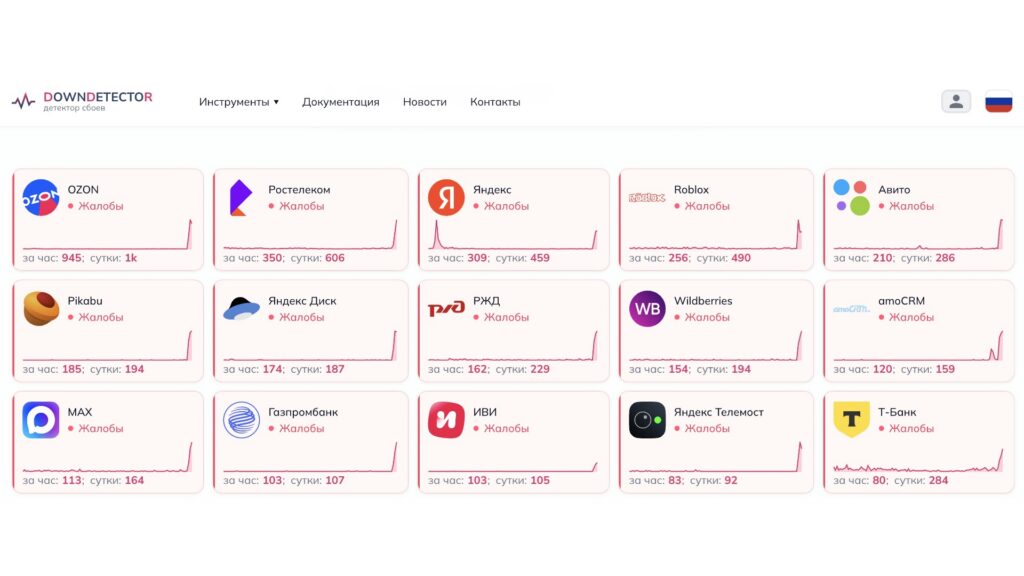Click the Яндекс Диск logo icon
This screenshot has width=1024, height=576.
click(241, 308)
